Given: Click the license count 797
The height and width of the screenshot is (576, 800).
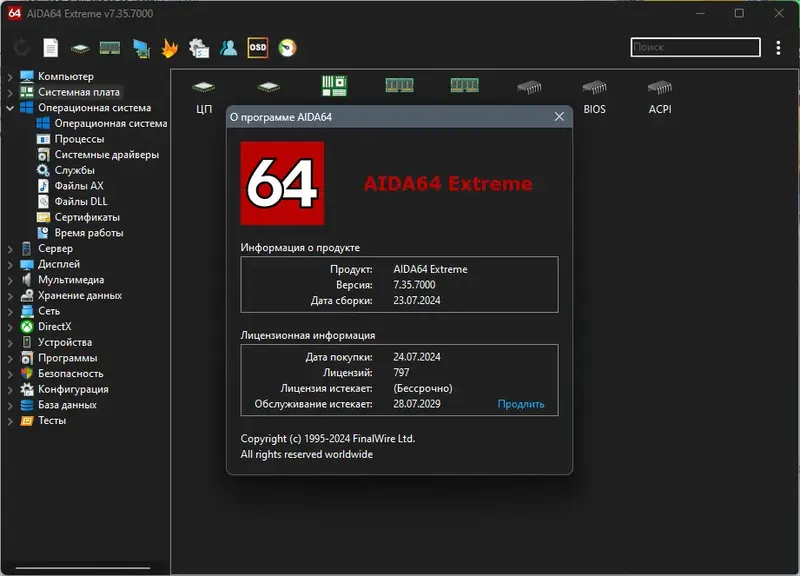Looking at the screenshot, I should [x=401, y=372].
